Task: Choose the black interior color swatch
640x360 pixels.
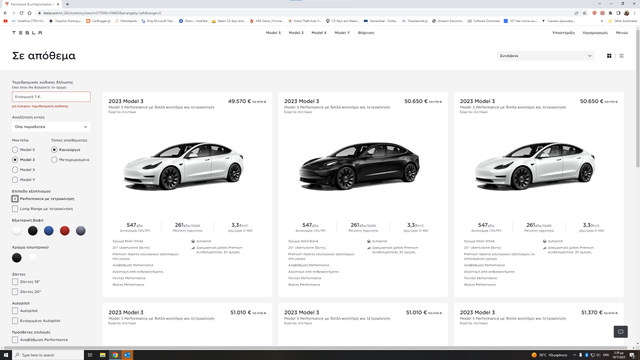Action: 17,258
